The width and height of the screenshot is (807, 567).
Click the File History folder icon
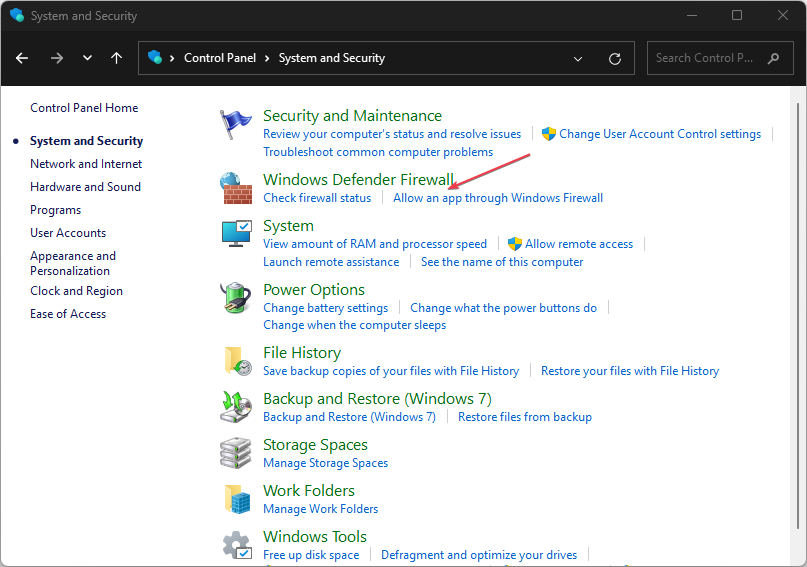pos(238,361)
